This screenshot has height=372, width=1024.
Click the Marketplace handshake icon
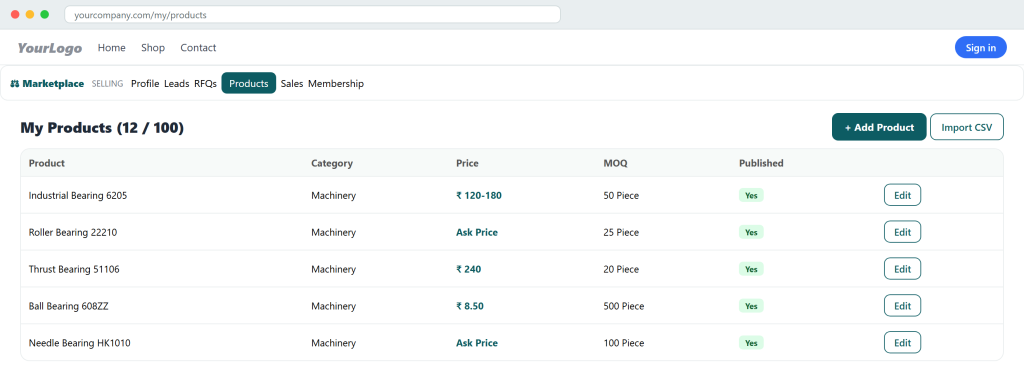point(14,84)
